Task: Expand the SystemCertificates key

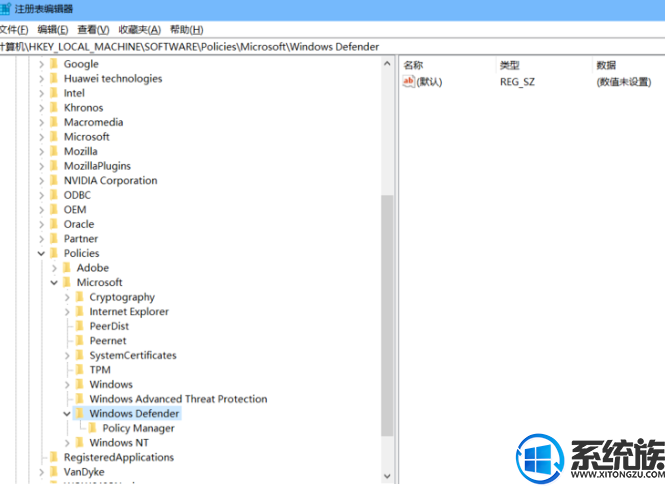Action: 67,355
